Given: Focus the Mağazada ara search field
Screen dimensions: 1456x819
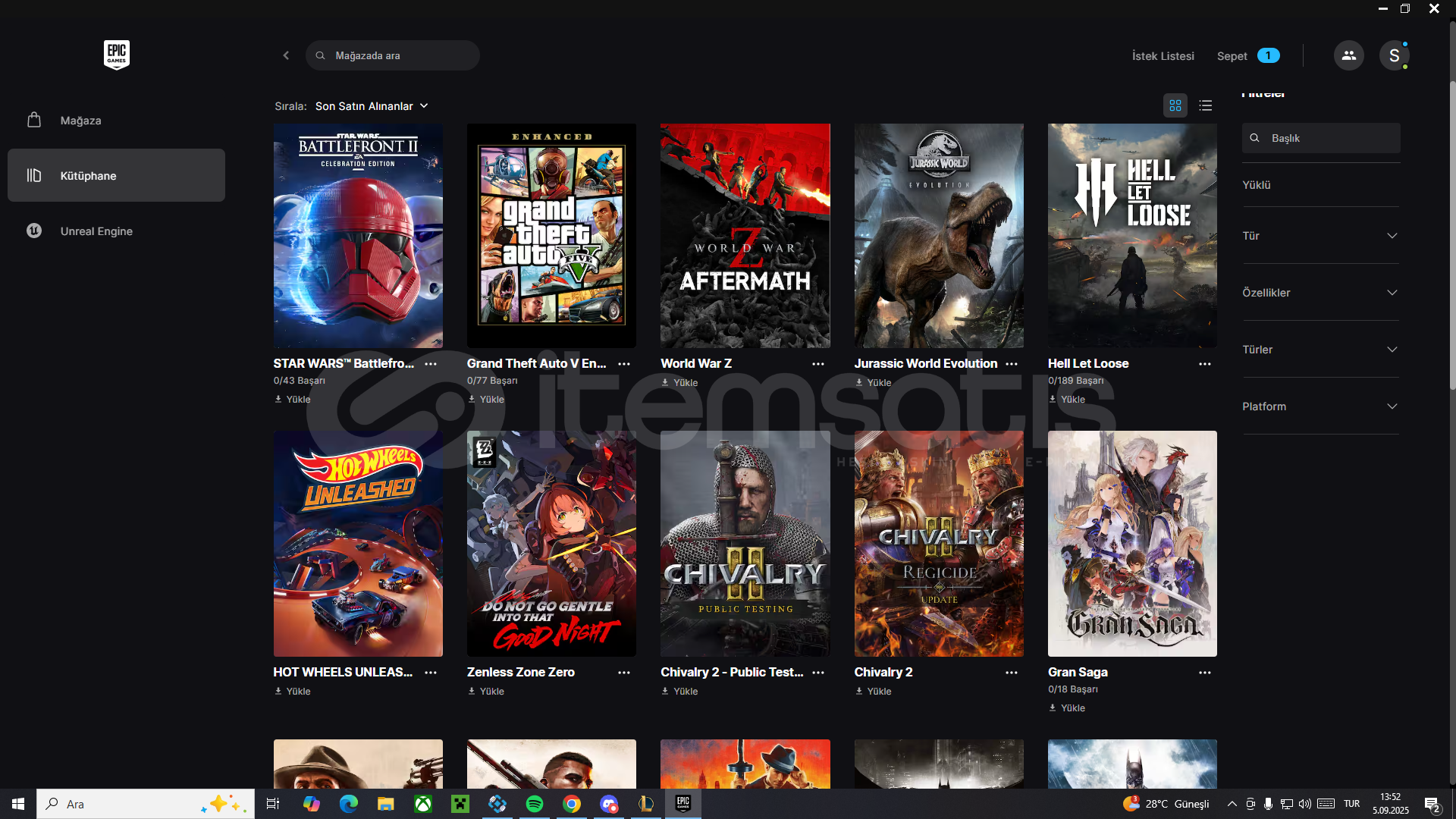Looking at the screenshot, I should tap(393, 55).
